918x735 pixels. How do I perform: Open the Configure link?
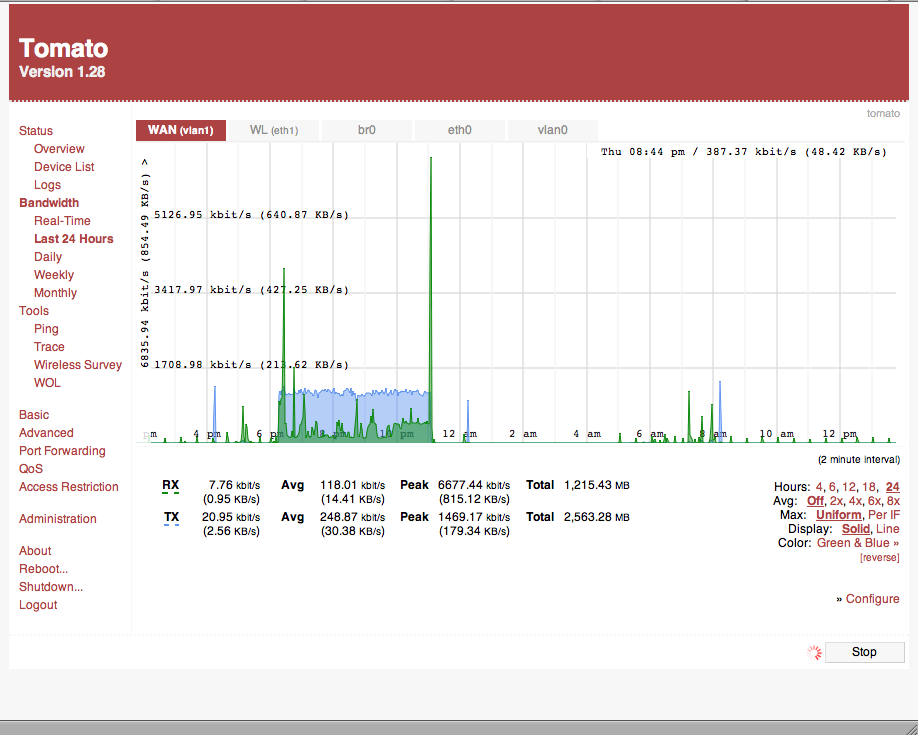pyautogui.click(x=872, y=599)
